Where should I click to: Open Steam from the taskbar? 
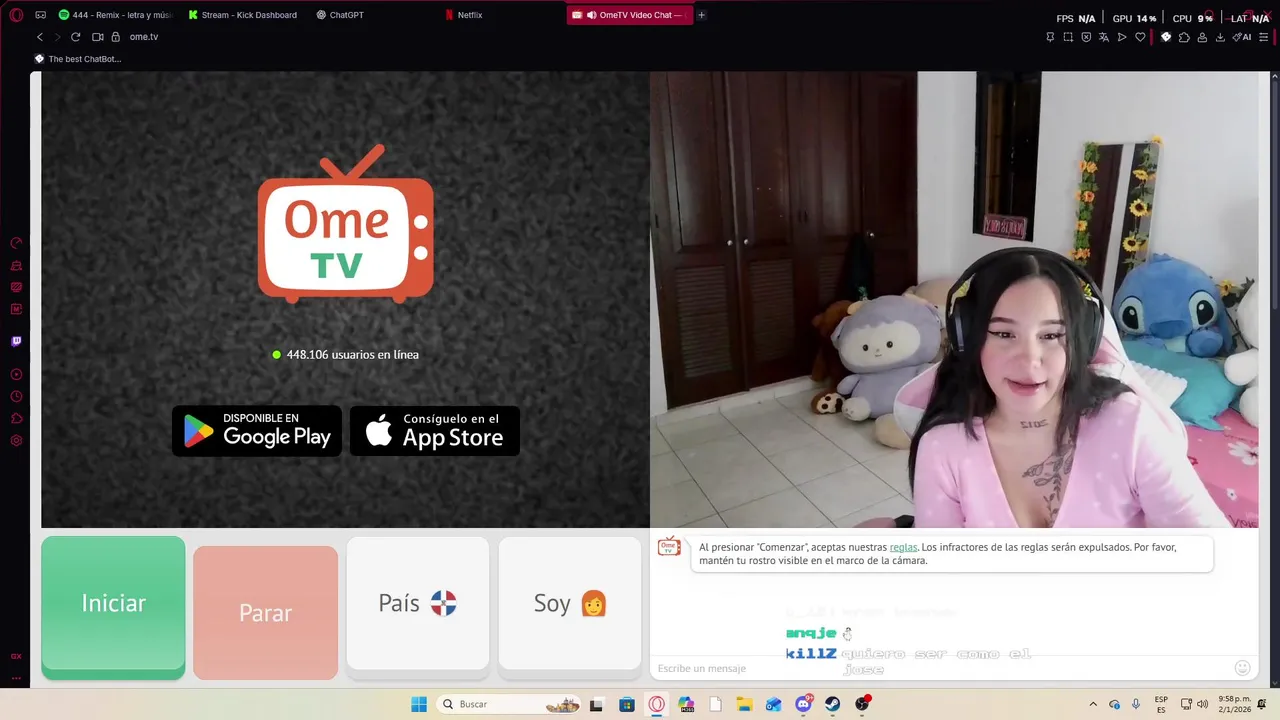[833, 704]
